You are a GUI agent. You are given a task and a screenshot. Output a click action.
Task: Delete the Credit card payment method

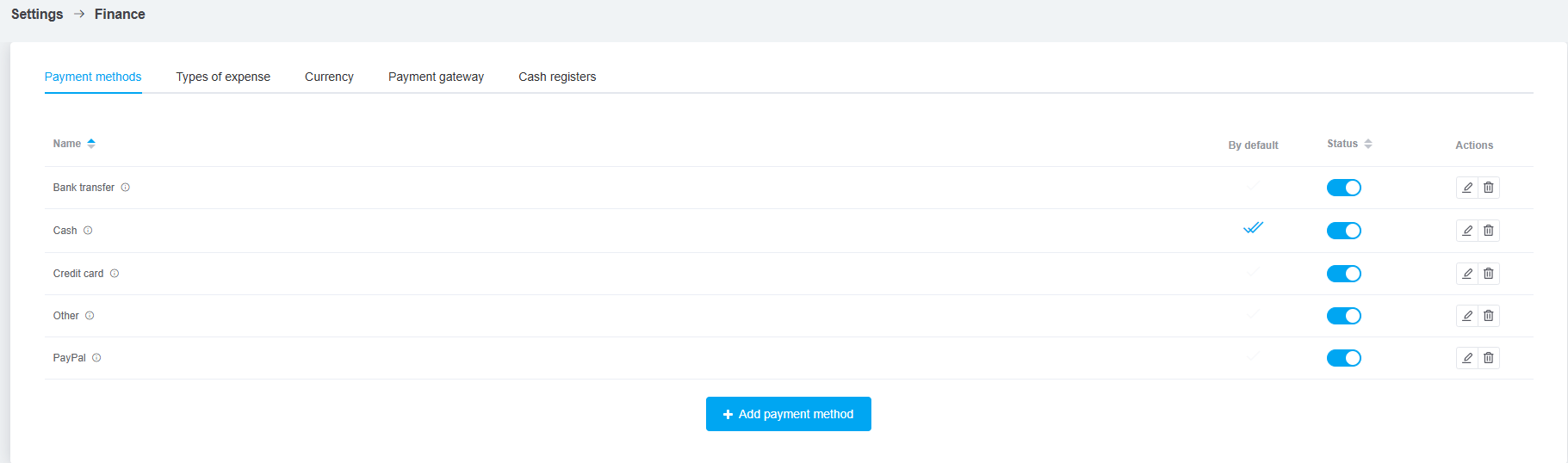pyautogui.click(x=1489, y=274)
